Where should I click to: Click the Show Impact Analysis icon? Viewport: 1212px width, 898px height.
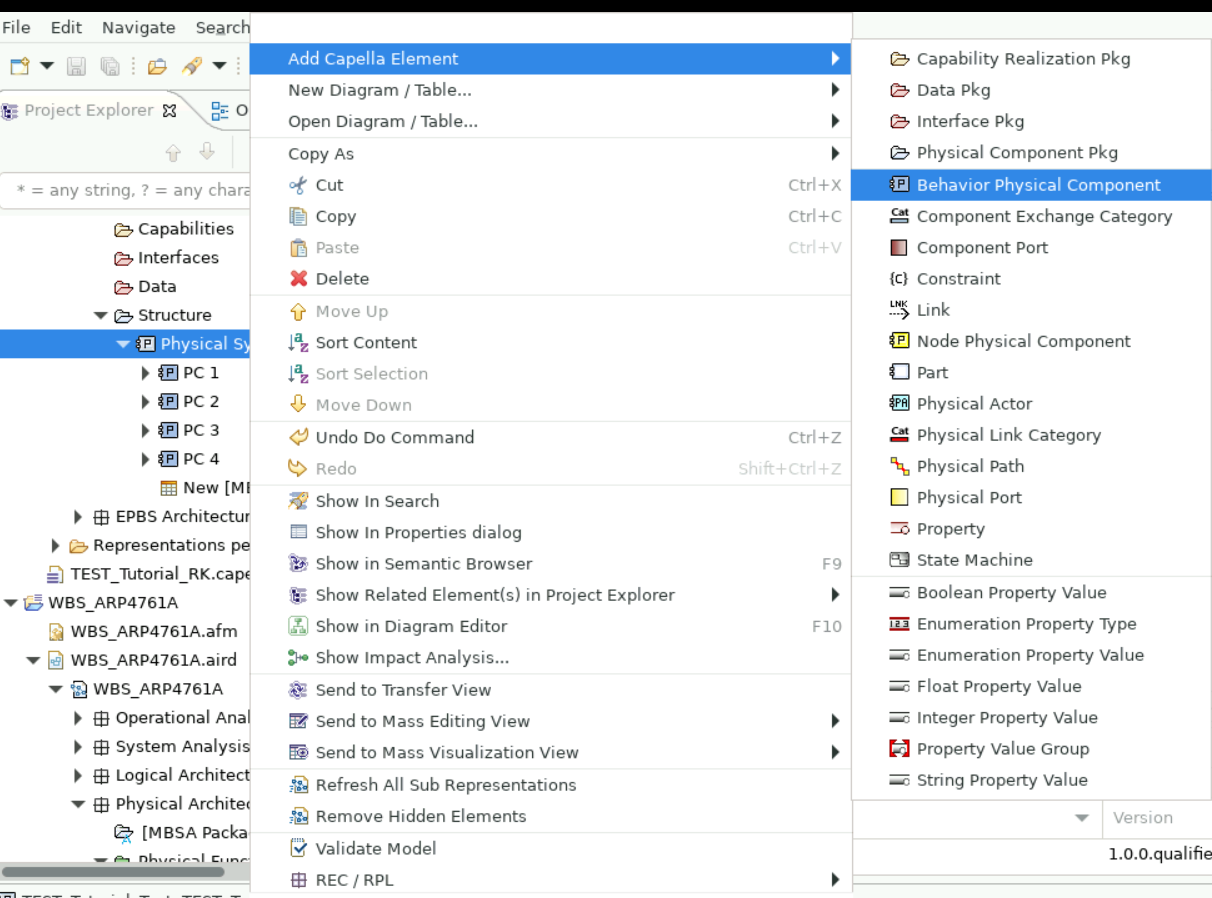(298, 658)
